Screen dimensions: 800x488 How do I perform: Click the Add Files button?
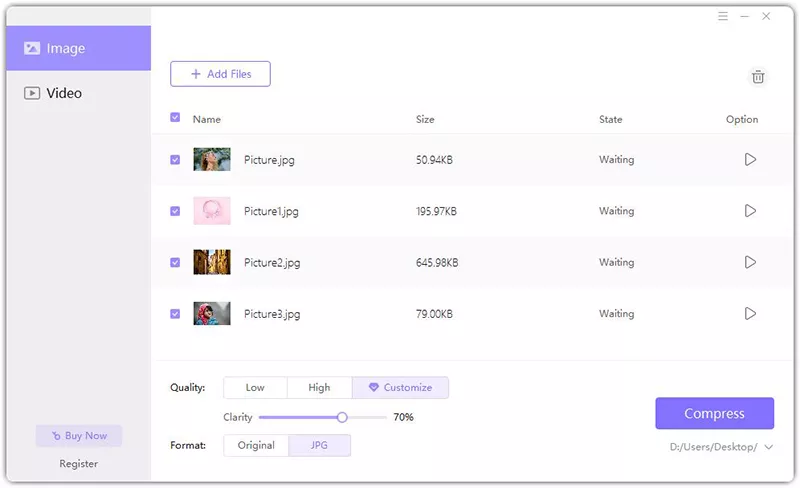pyautogui.click(x=220, y=74)
